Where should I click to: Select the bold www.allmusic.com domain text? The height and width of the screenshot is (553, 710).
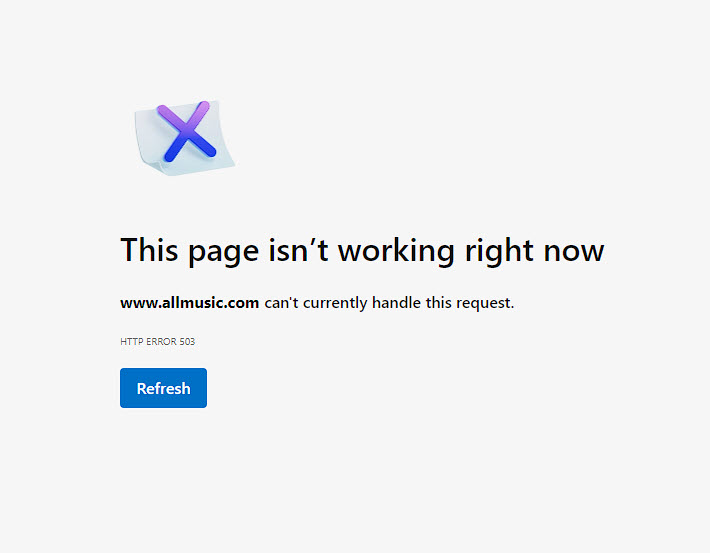coord(189,303)
